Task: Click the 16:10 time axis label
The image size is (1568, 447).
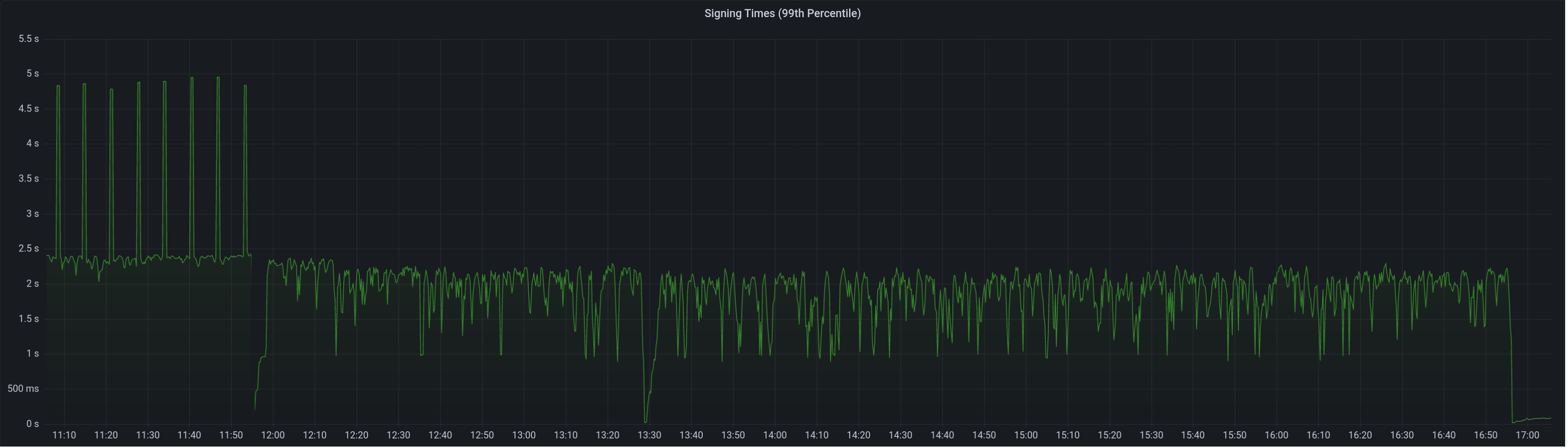Action: 1318,436
